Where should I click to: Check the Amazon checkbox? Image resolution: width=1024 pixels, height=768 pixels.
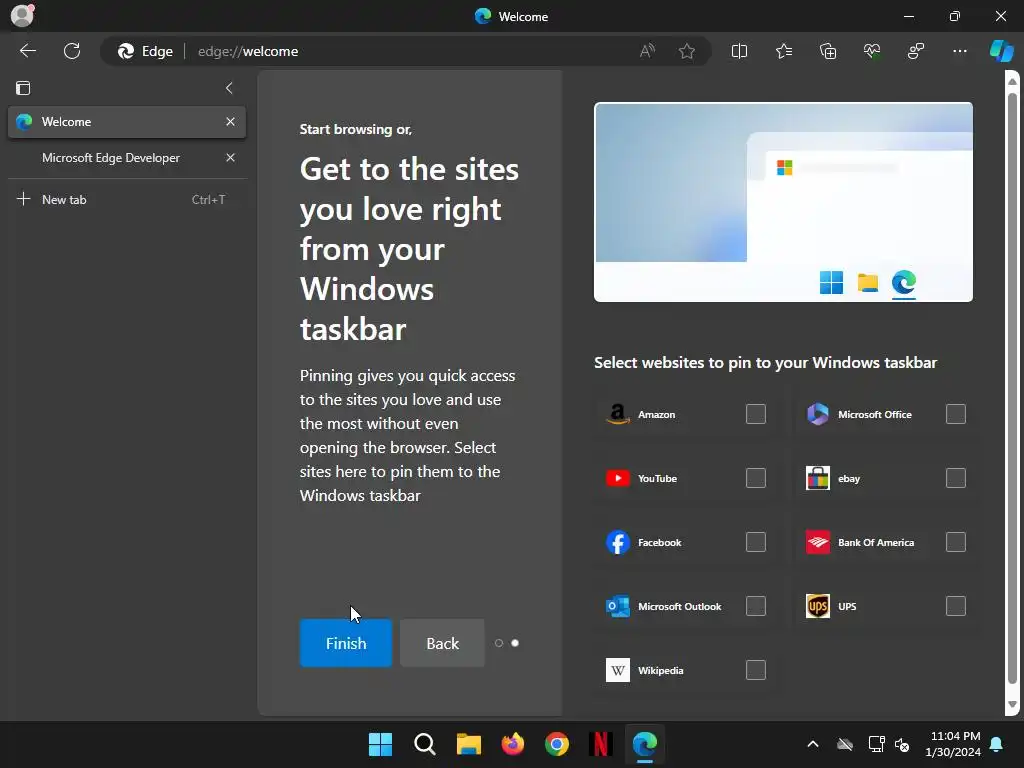[x=756, y=414]
